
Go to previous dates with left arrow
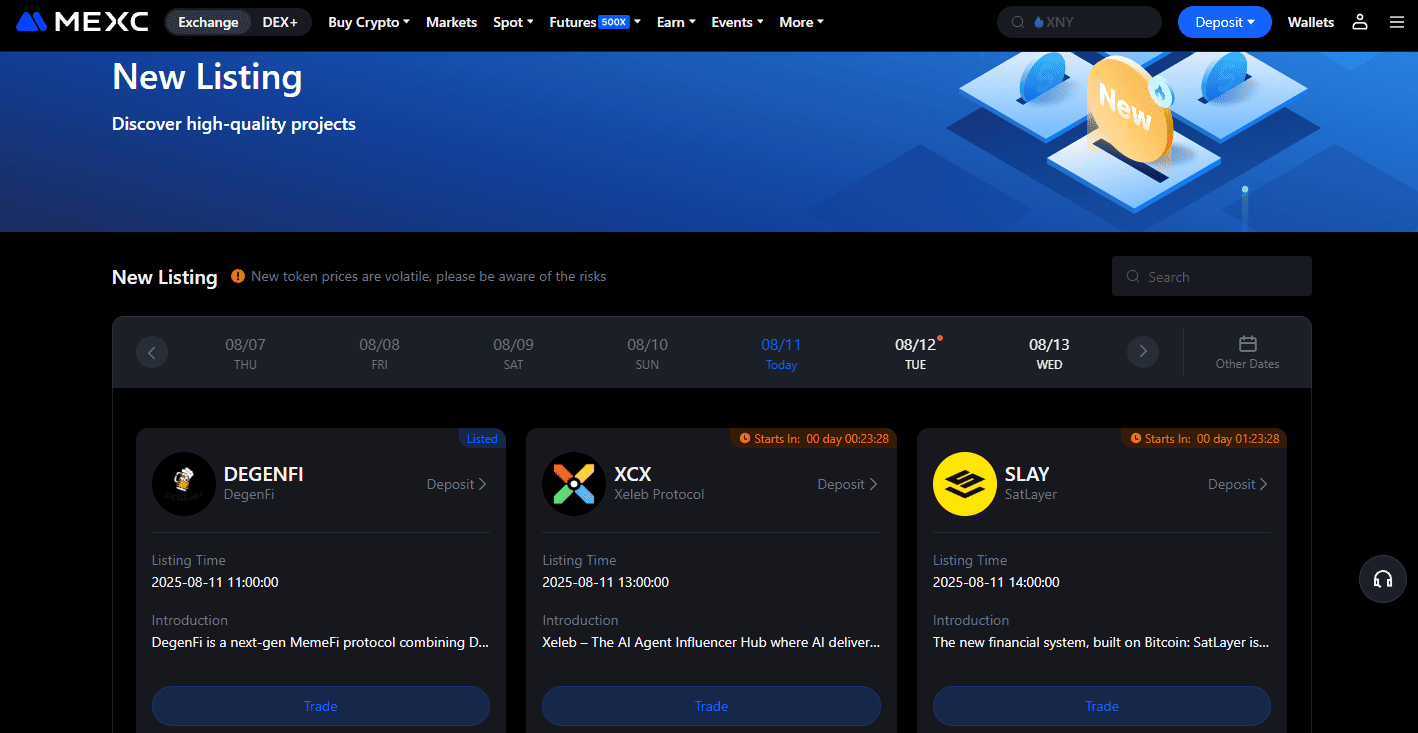pos(152,352)
